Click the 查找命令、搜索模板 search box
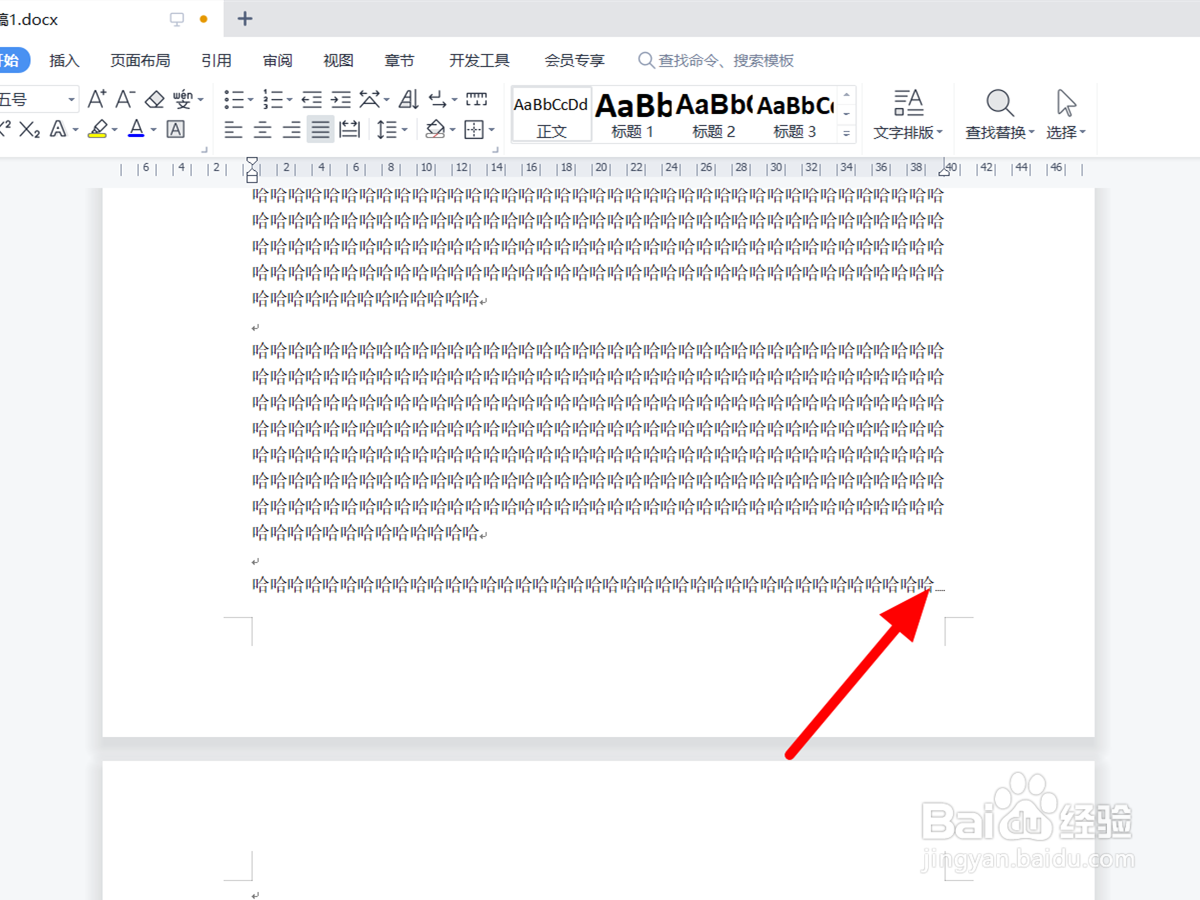This screenshot has width=1200, height=900. (717, 61)
